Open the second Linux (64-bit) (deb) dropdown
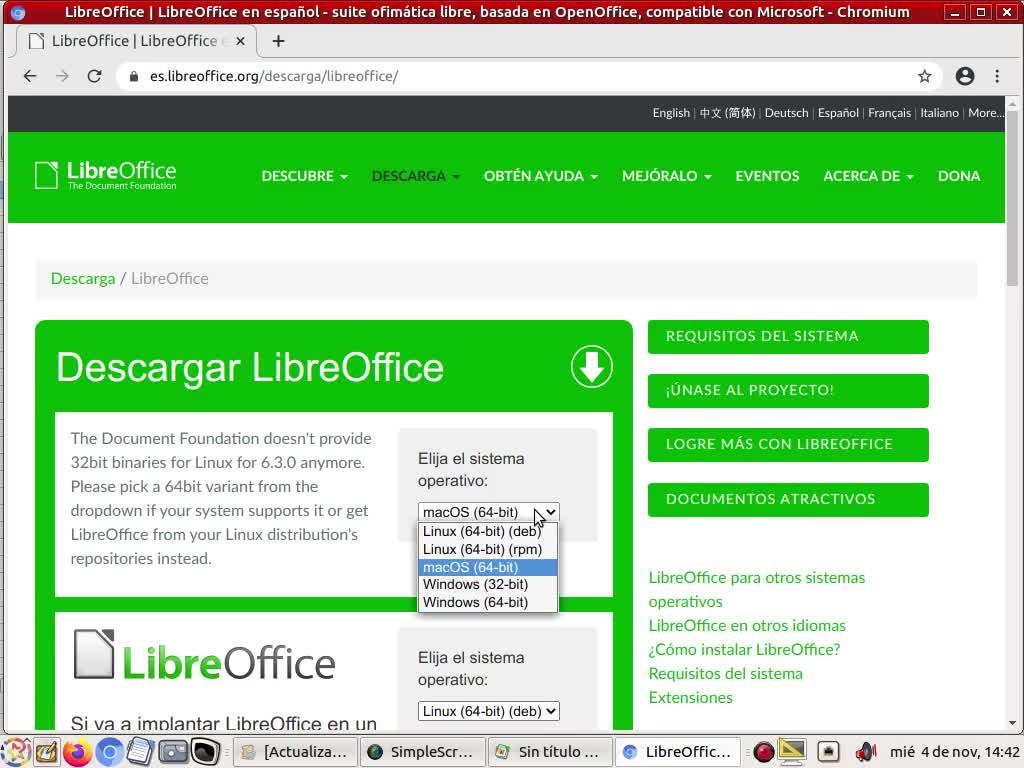This screenshot has width=1024, height=768. [x=488, y=711]
